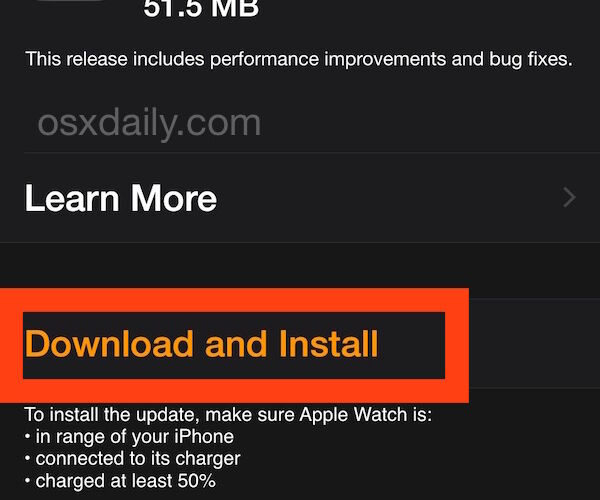This screenshot has height=500, width=600.
Task: Click "To install the update" instruction line
Action: click(228, 415)
